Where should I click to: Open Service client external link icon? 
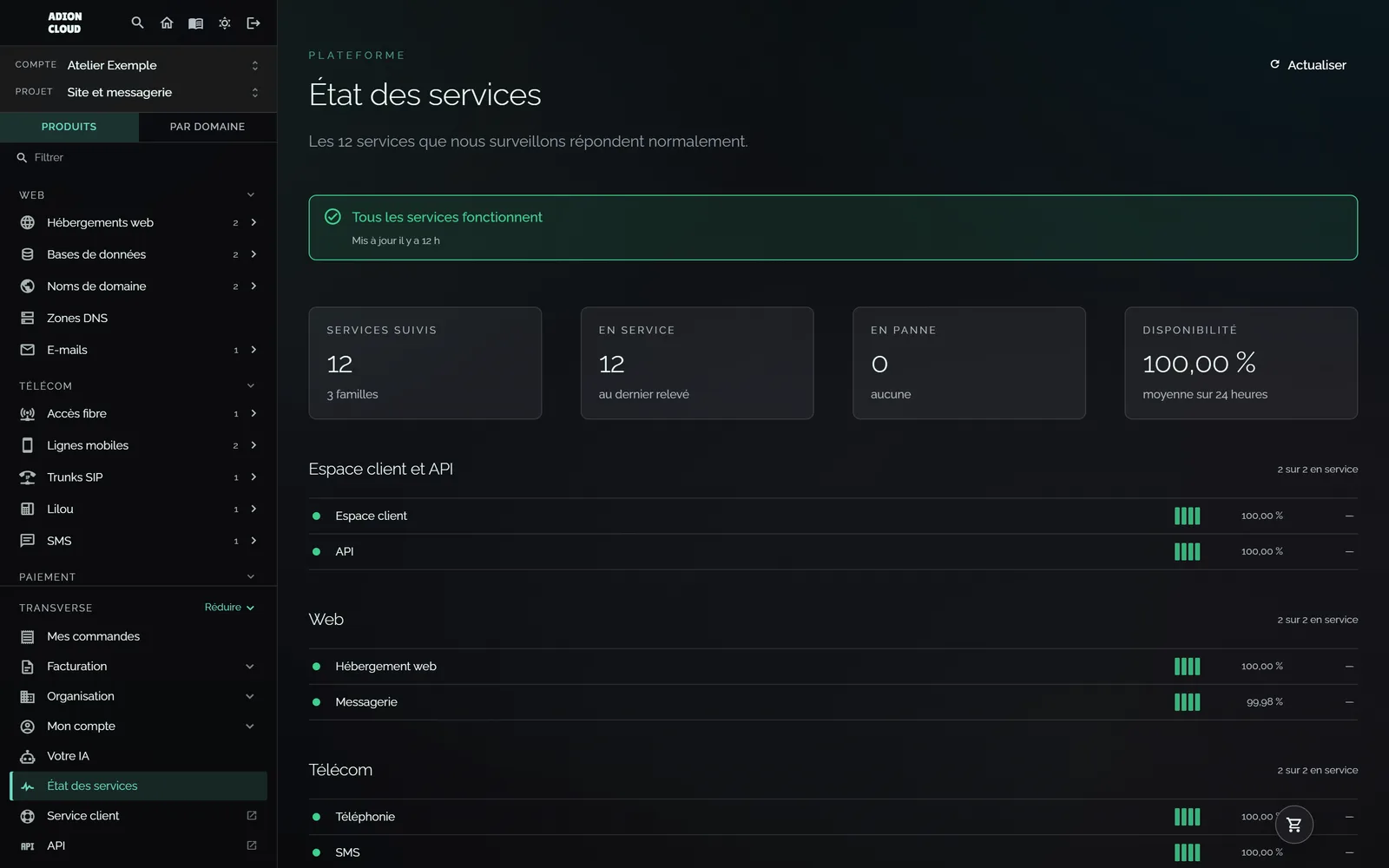click(252, 815)
